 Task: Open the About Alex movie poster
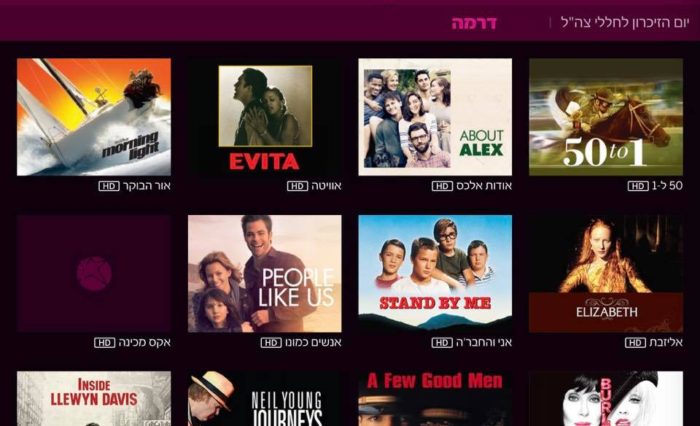click(x=435, y=117)
